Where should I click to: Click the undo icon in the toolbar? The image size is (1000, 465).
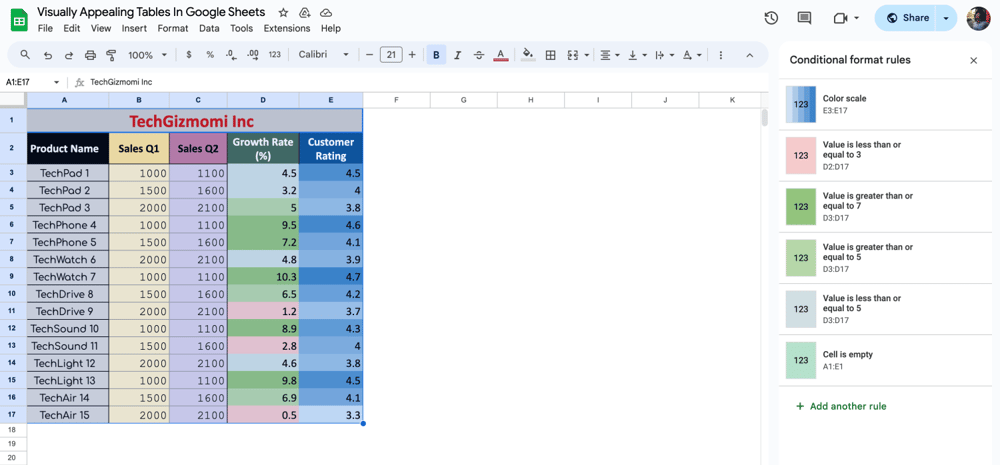click(x=47, y=55)
